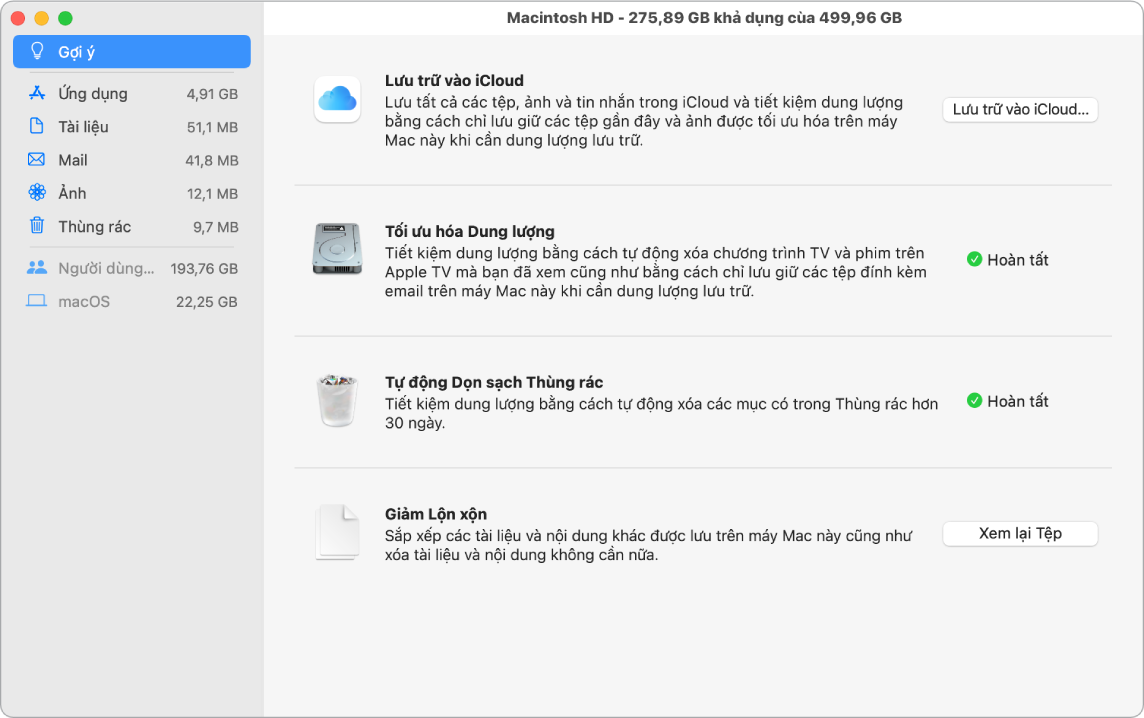Open Ảnh from the sidebar
Screen dimensions: 1144x718
(35, 193)
